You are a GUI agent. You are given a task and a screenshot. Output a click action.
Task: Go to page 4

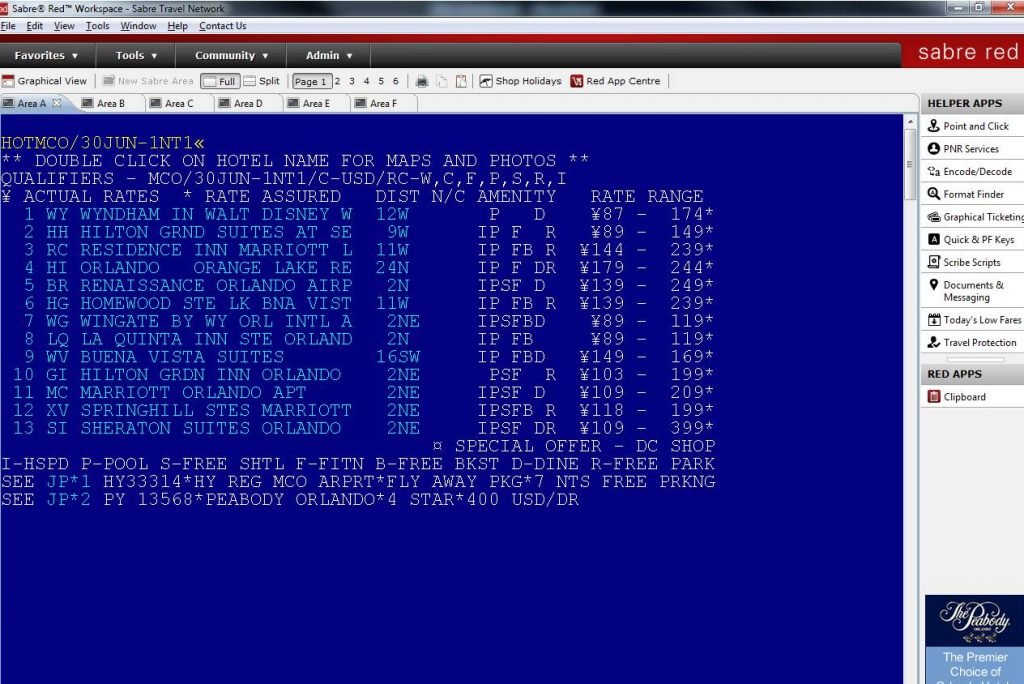(x=366, y=81)
